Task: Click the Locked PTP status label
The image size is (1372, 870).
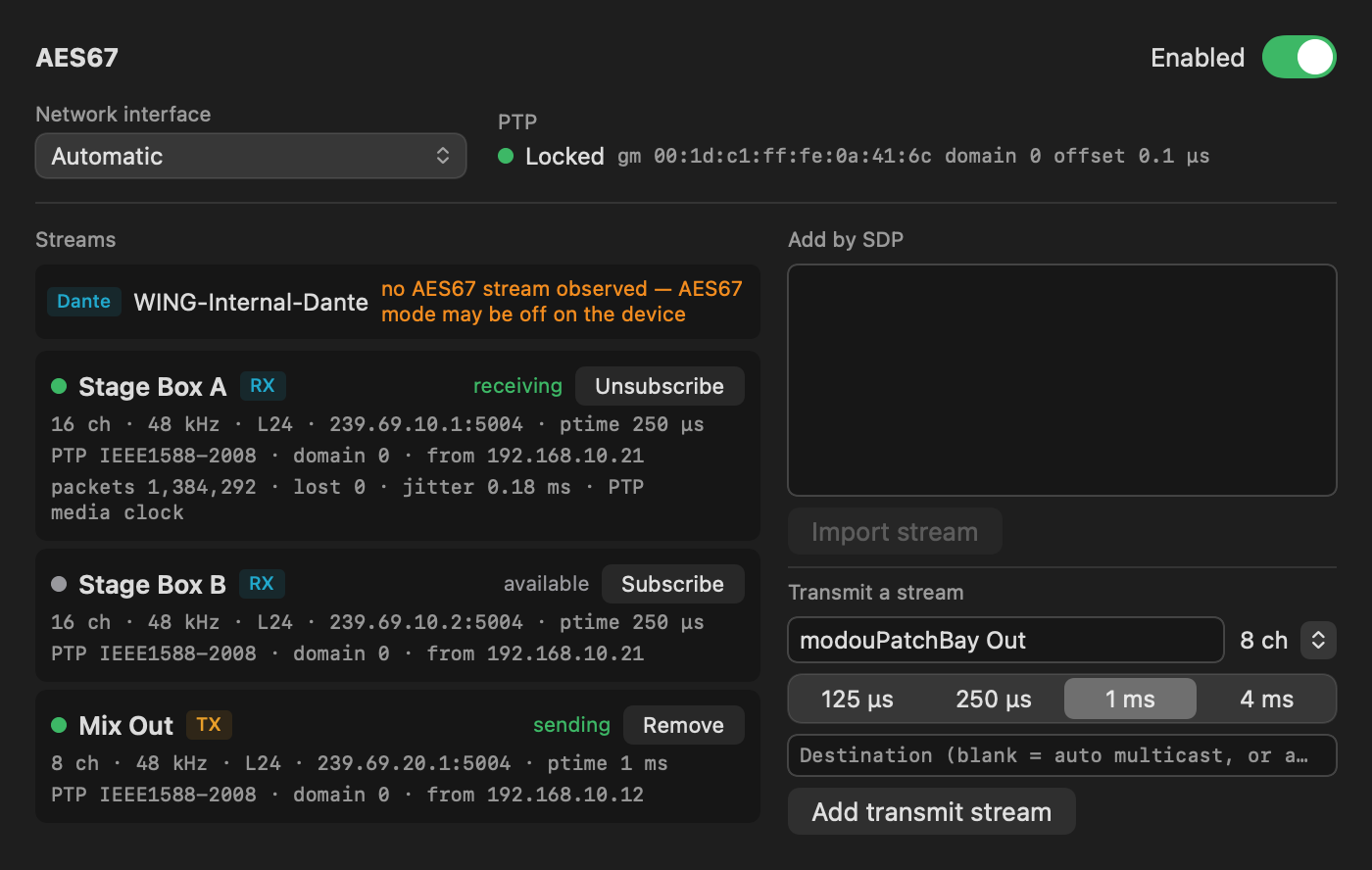Action: pos(564,156)
